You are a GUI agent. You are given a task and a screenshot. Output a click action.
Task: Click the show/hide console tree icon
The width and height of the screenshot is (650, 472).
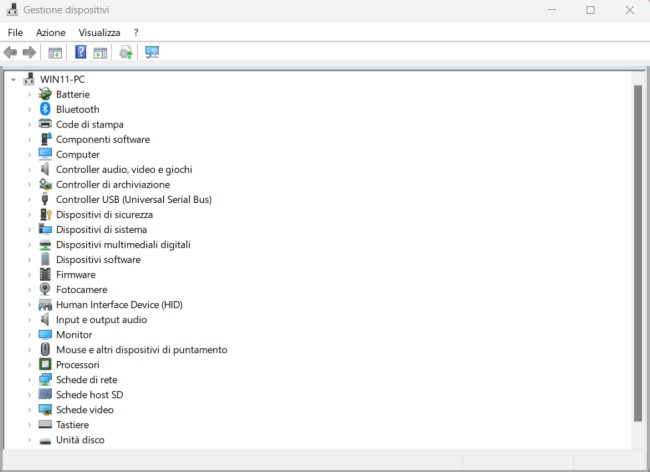point(55,52)
